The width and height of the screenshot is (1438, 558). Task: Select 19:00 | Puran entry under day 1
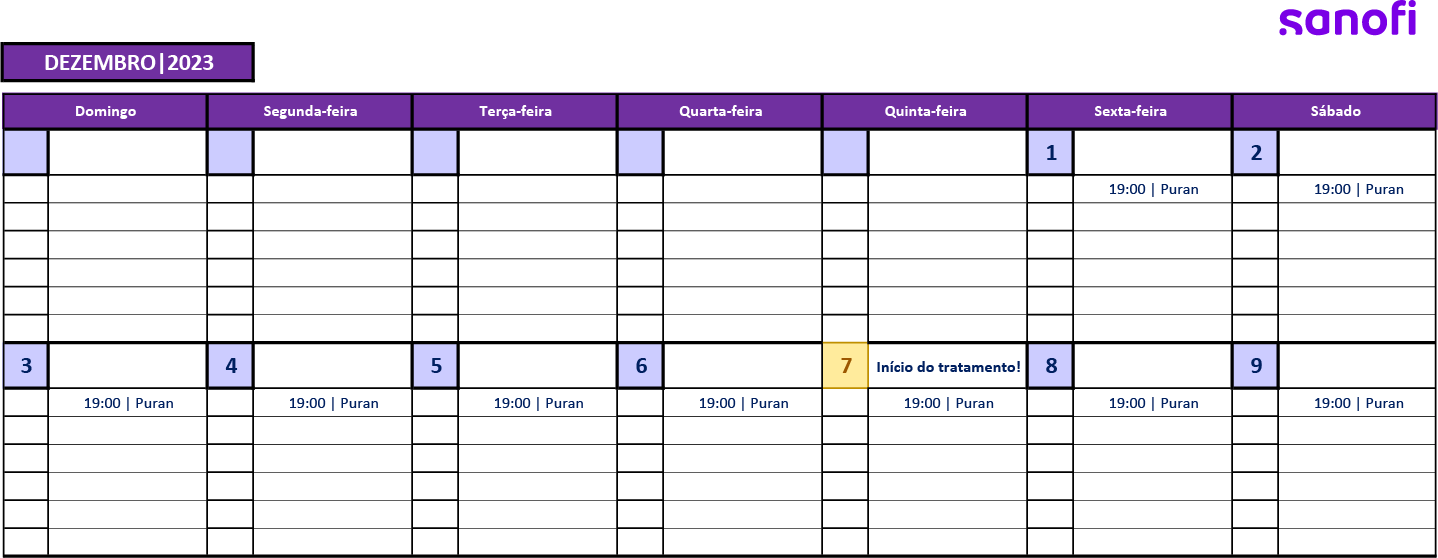pyautogui.click(x=1153, y=189)
